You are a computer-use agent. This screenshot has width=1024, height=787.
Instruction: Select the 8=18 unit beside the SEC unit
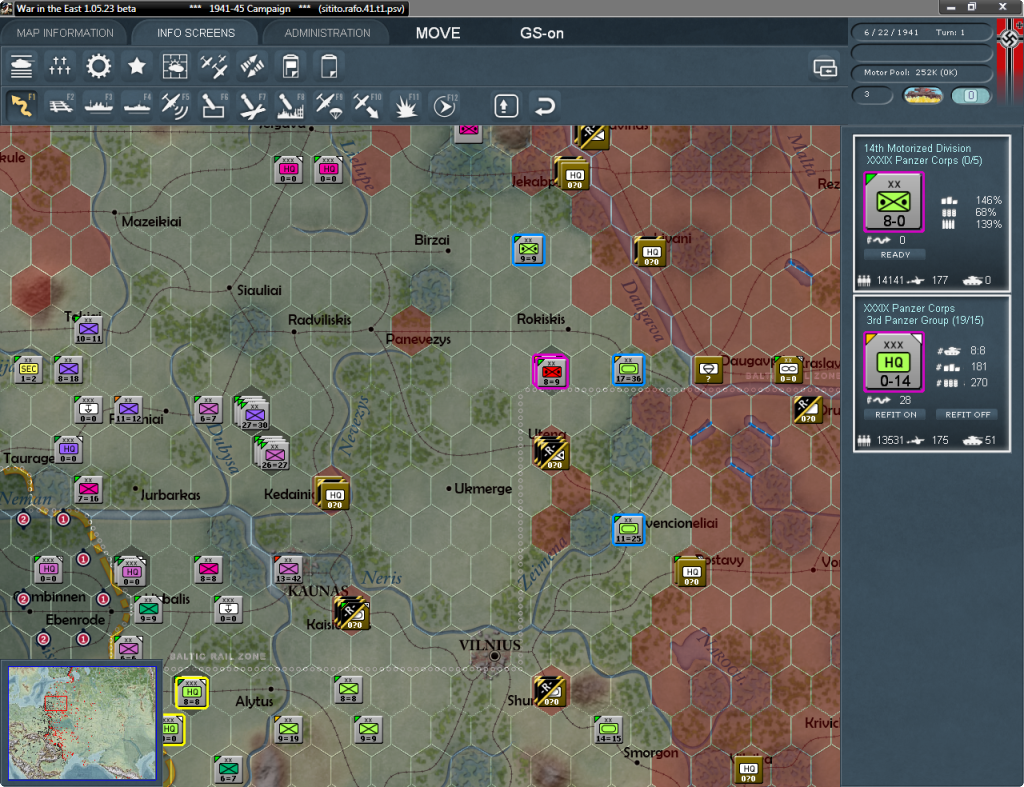coord(68,370)
